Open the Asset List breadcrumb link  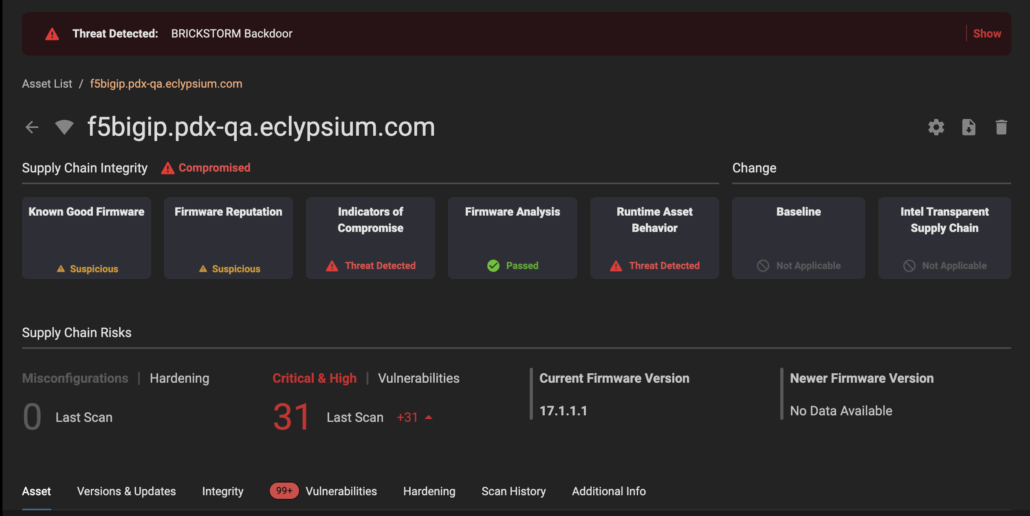pos(47,84)
